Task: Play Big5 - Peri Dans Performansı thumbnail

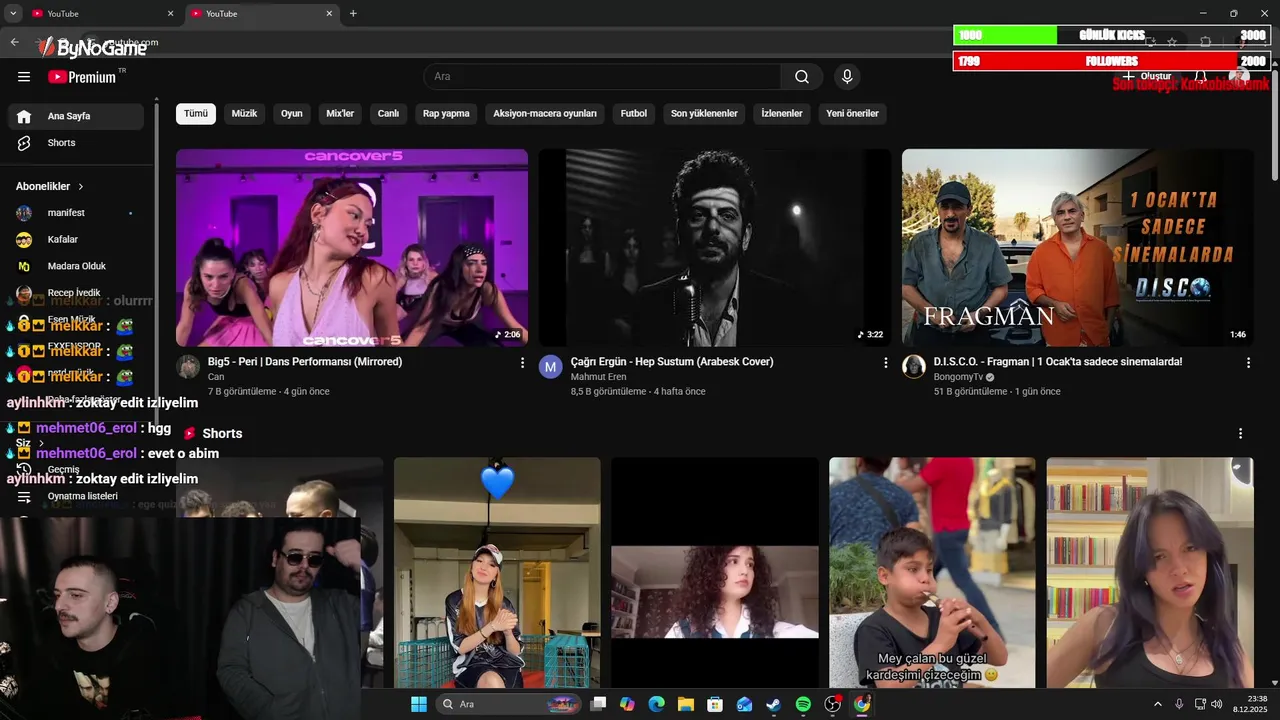Action: tap(352, 248)
